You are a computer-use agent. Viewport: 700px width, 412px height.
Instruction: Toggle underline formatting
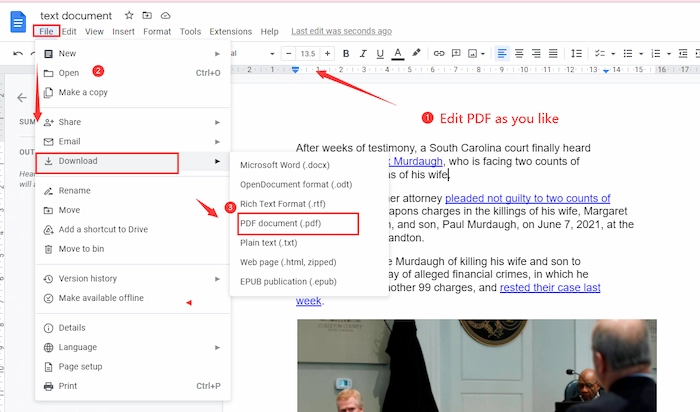(380, 54)
